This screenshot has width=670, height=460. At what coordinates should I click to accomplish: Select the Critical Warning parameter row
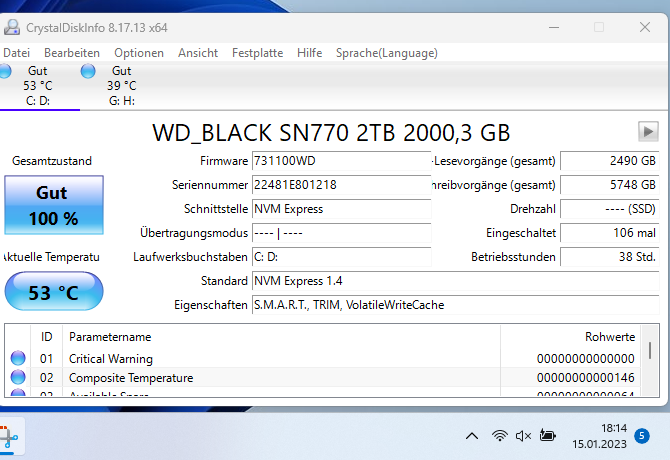pos(323,358)
